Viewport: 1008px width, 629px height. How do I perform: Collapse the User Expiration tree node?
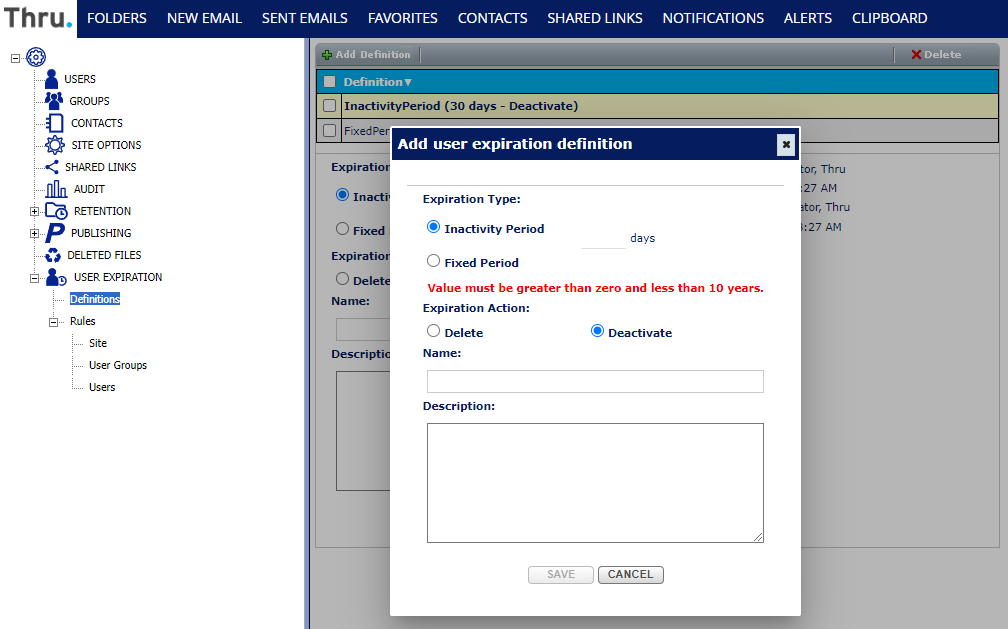click(34, 277)
